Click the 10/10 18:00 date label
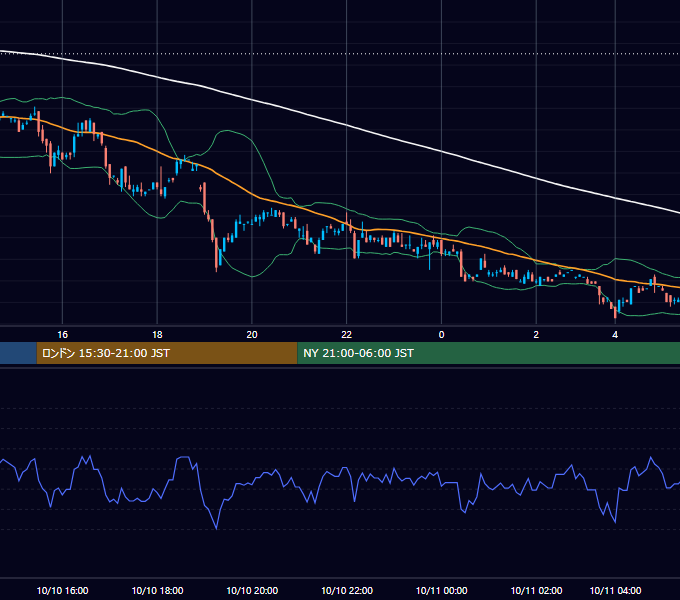The width and height of the screenshot is (680, 600). [157, 590]
